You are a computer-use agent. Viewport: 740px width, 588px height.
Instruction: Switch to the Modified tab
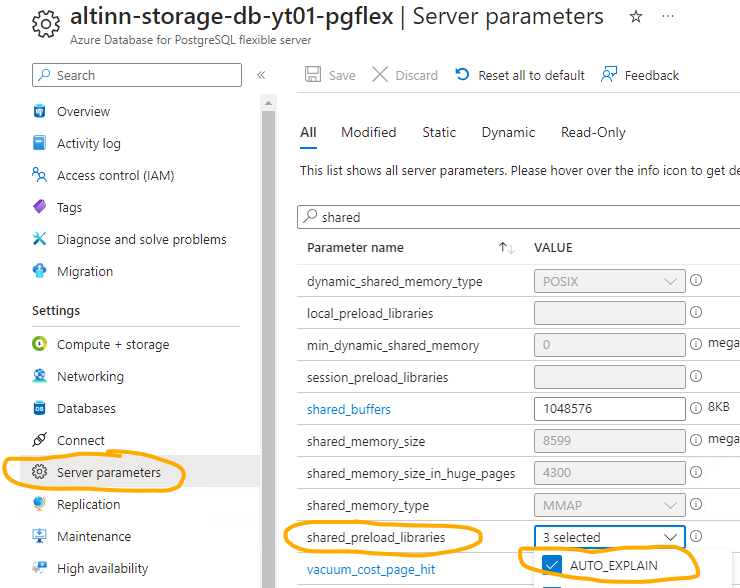click(368, 132)
